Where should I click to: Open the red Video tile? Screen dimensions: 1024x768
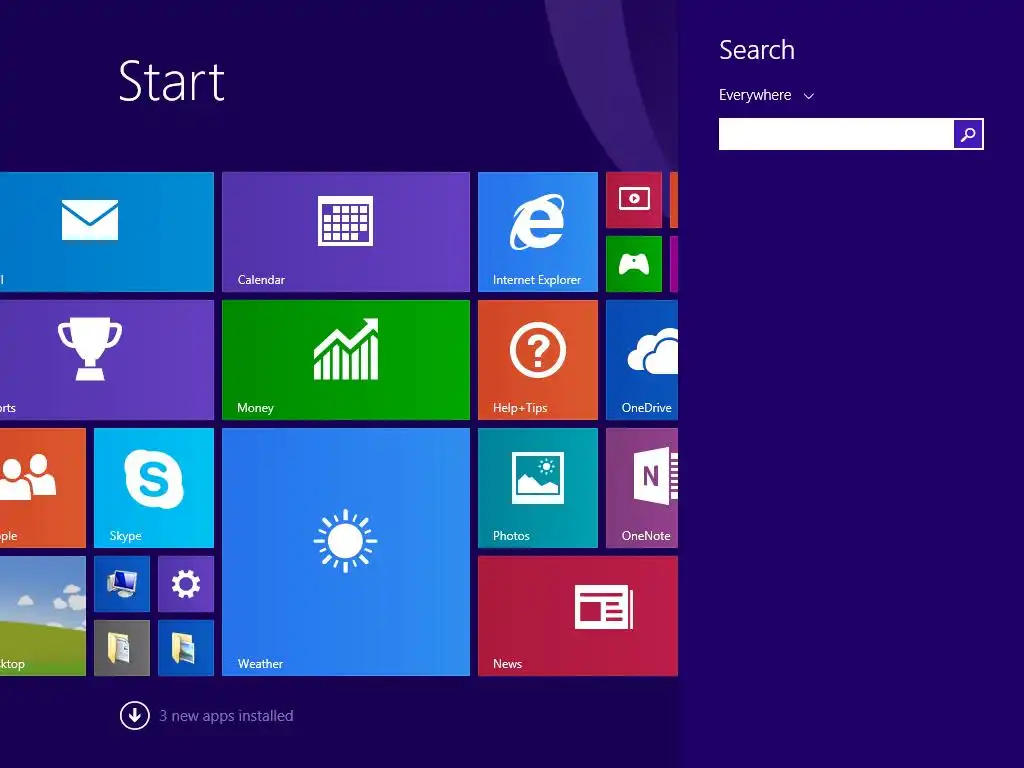[x=633, y=200]
